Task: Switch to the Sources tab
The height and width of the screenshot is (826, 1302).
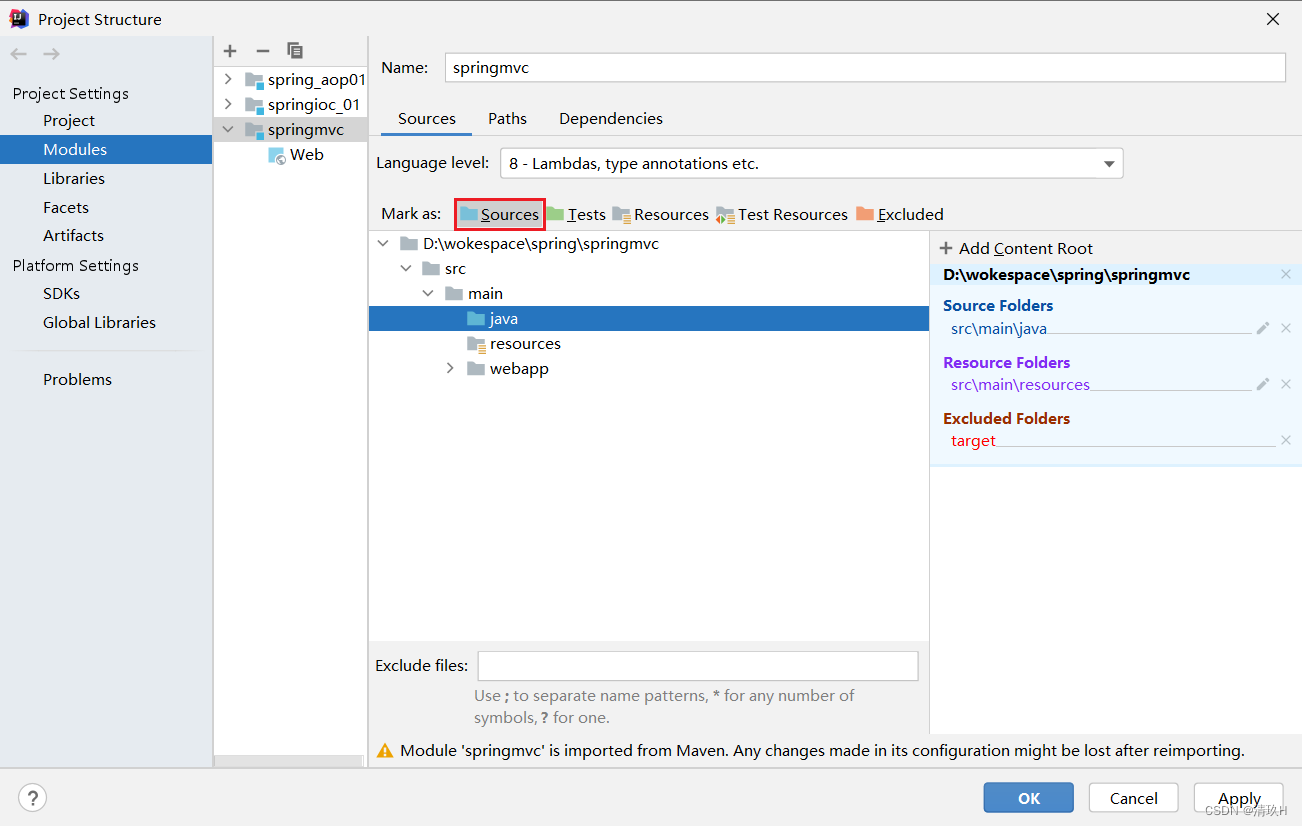Action: point(427,118)
